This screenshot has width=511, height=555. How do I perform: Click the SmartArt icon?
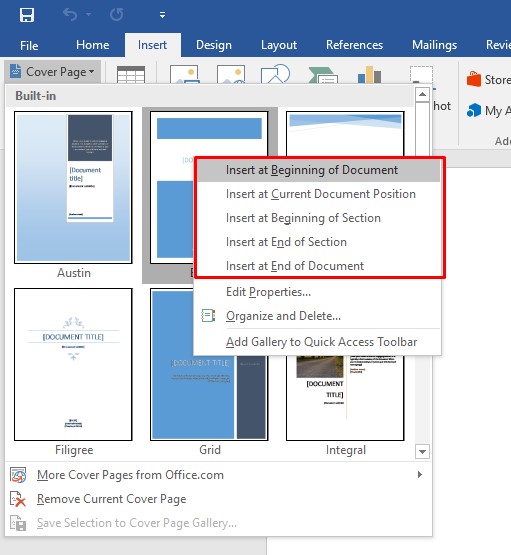click(323, 75)
